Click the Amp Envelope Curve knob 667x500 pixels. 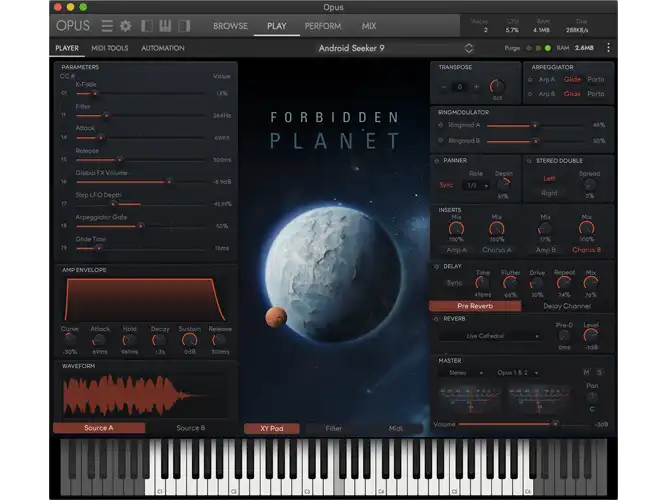point(69,340)
